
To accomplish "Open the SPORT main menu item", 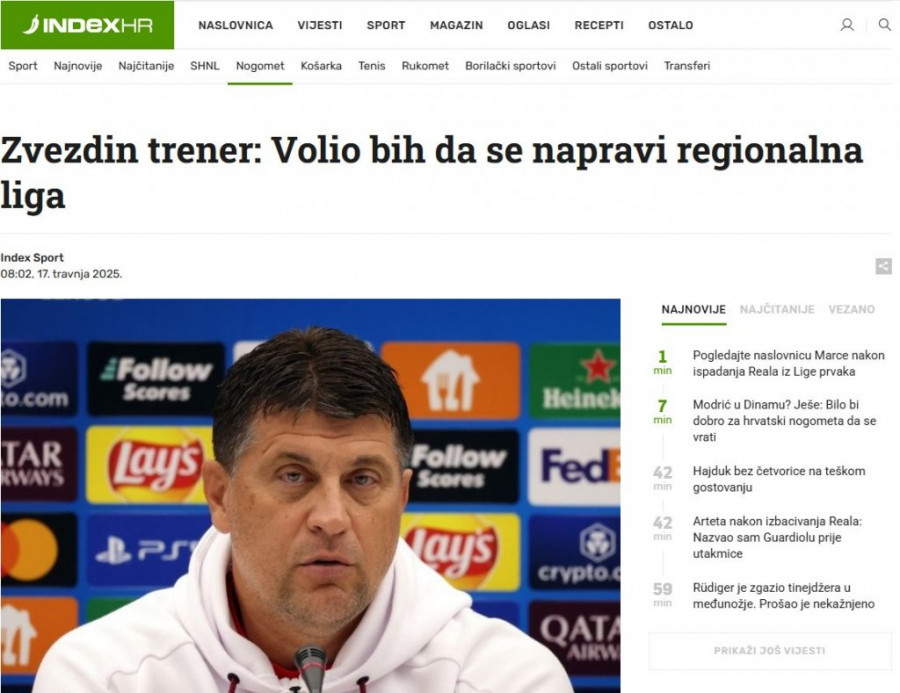I will (x=386, y=25).
